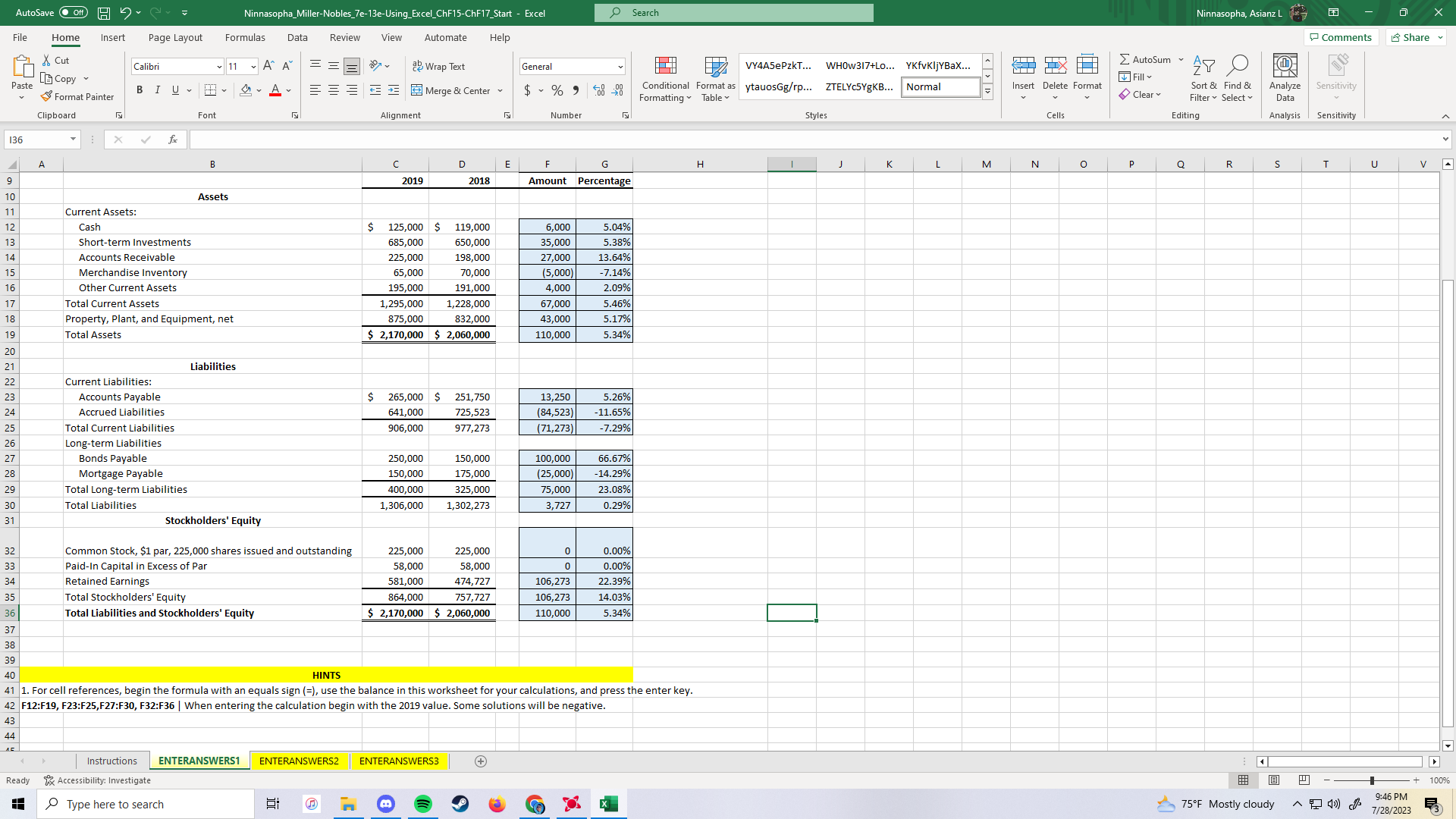The image size is (1456, 819).
Task: Click the Percent Style icon
Action: point(557,90)
